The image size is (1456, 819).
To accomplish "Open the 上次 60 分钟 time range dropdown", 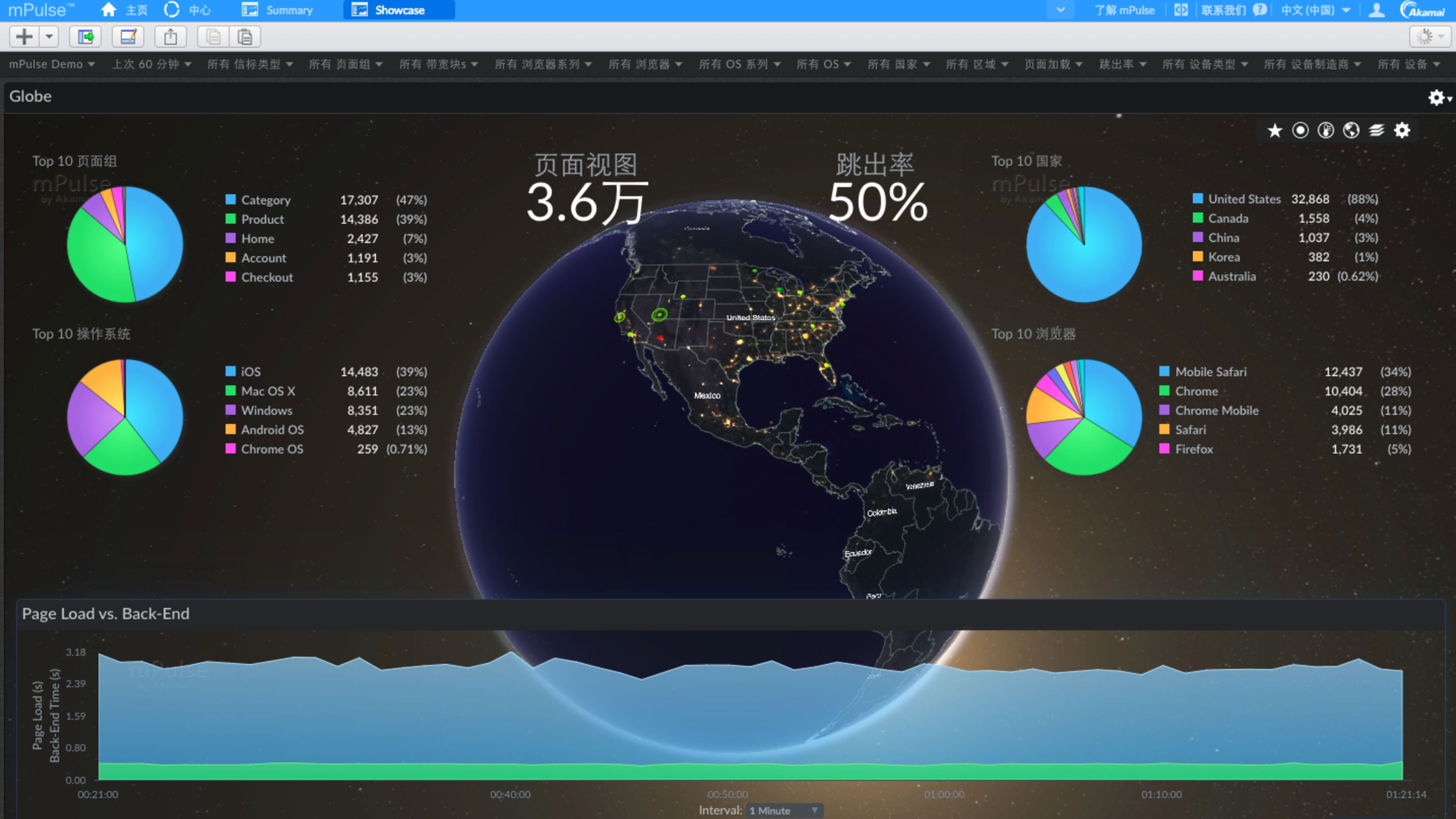I will point(151,64).
